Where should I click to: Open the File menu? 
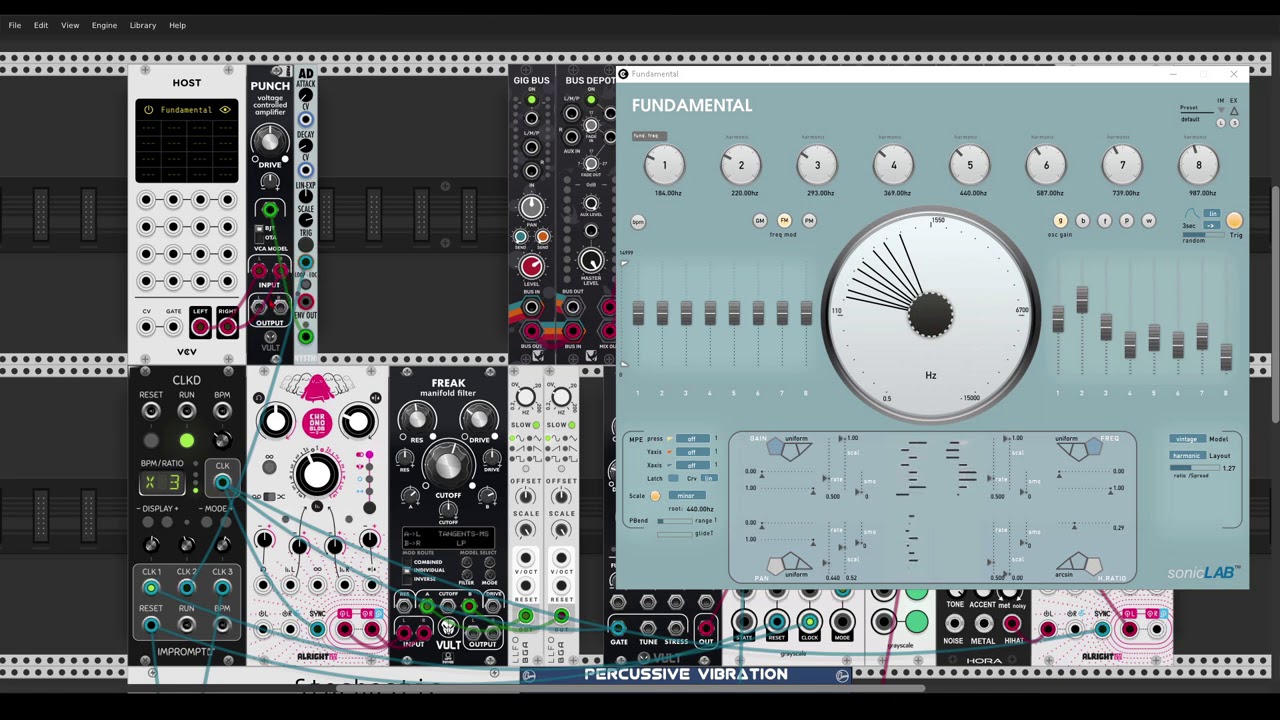click(x=15, y=25)
